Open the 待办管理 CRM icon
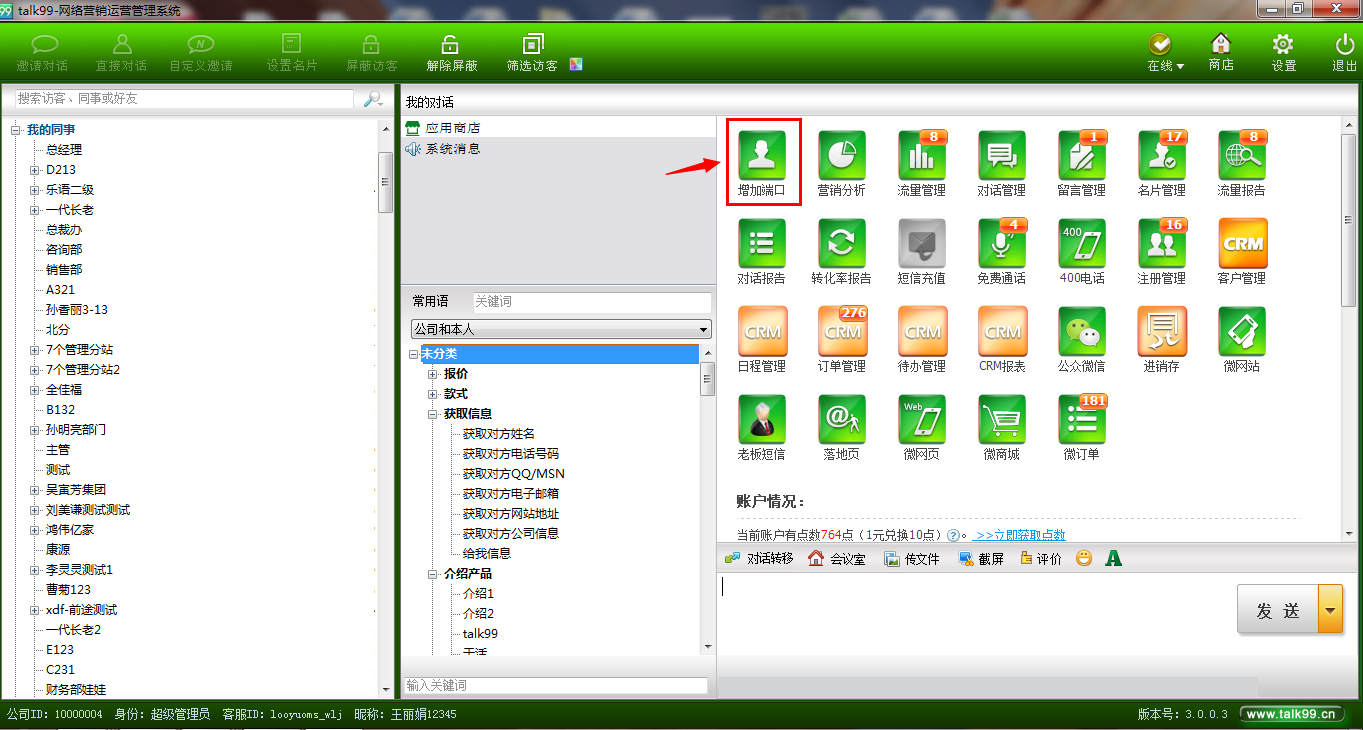This screenshot has width=1363, height=730. (922, 332)
